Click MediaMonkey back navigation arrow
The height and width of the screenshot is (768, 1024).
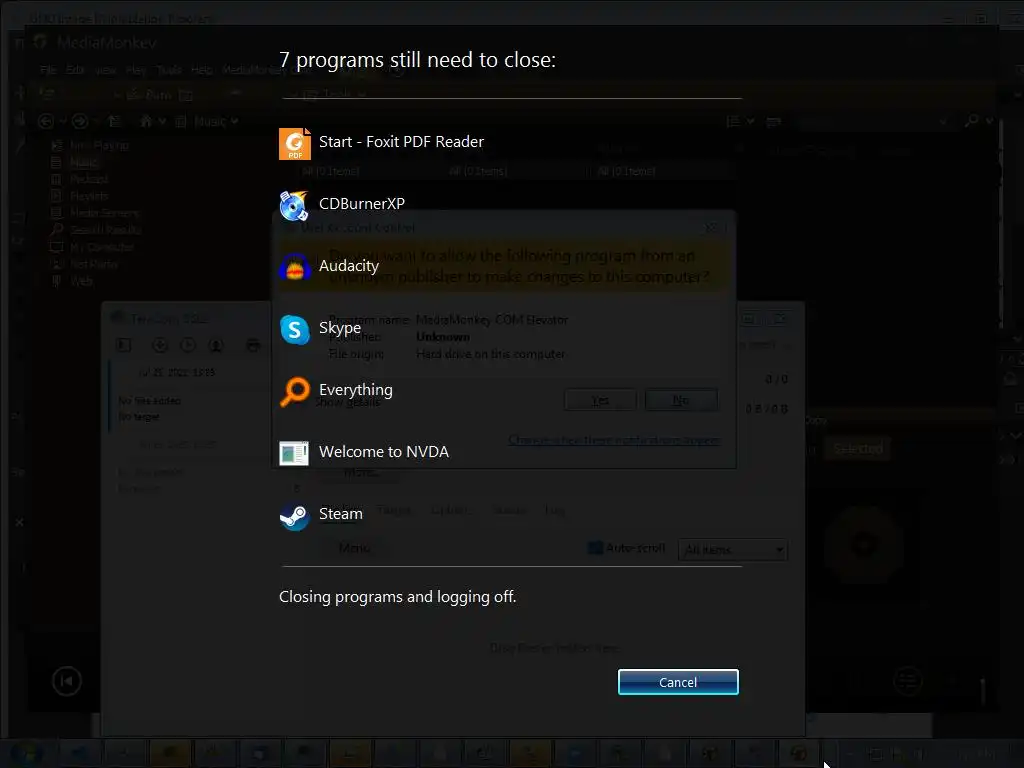coord(46,121)
